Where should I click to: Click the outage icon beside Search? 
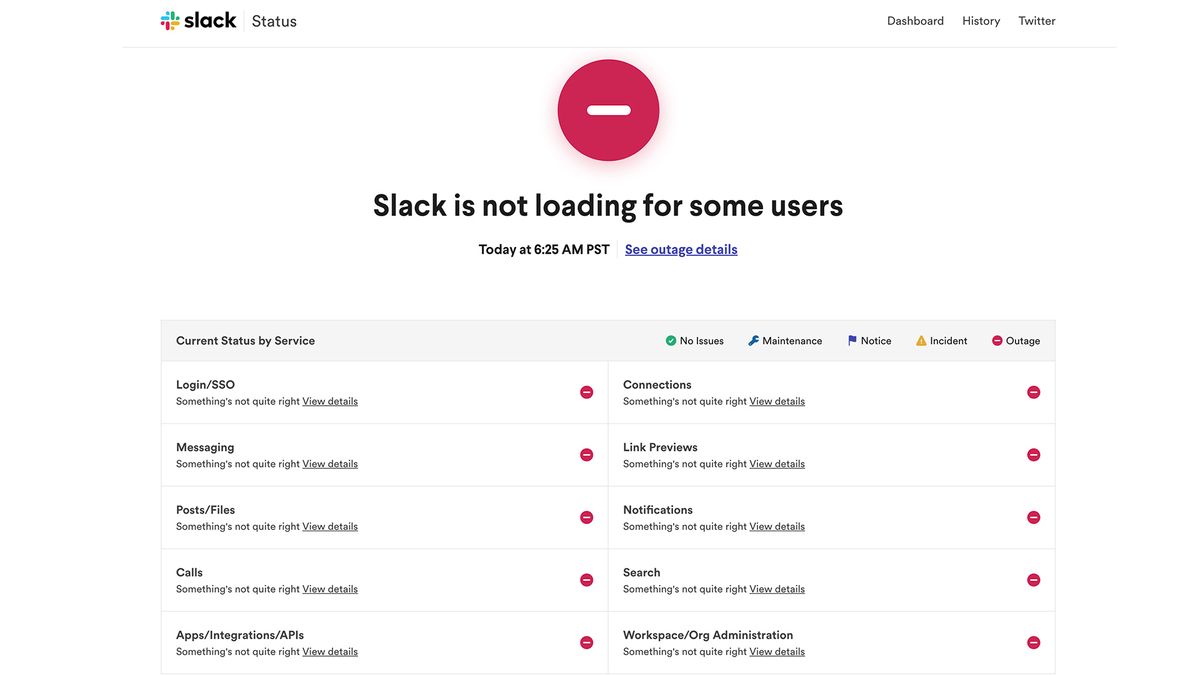coord(1033,578)
